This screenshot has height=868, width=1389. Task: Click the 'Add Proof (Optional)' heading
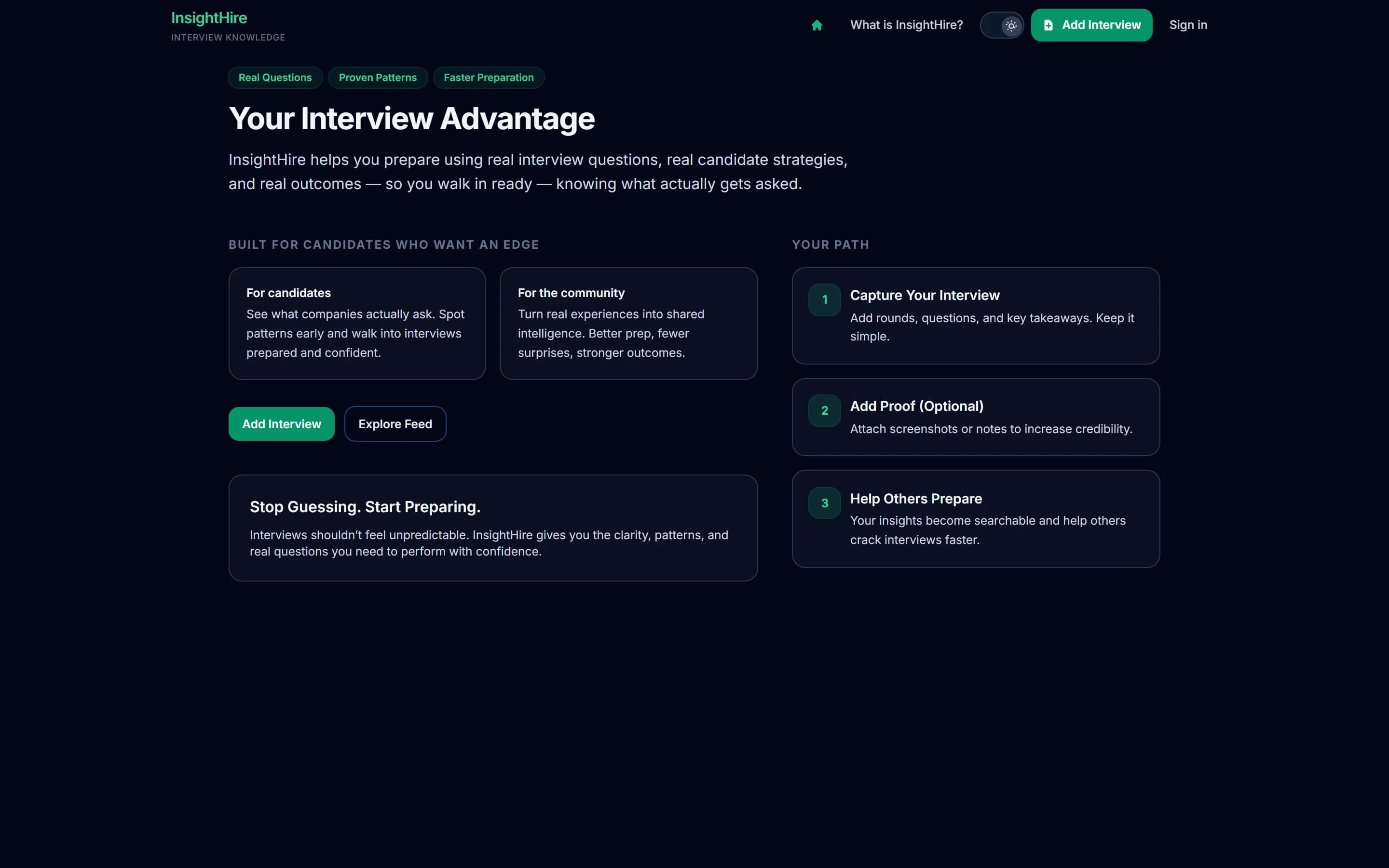[917, 406]
